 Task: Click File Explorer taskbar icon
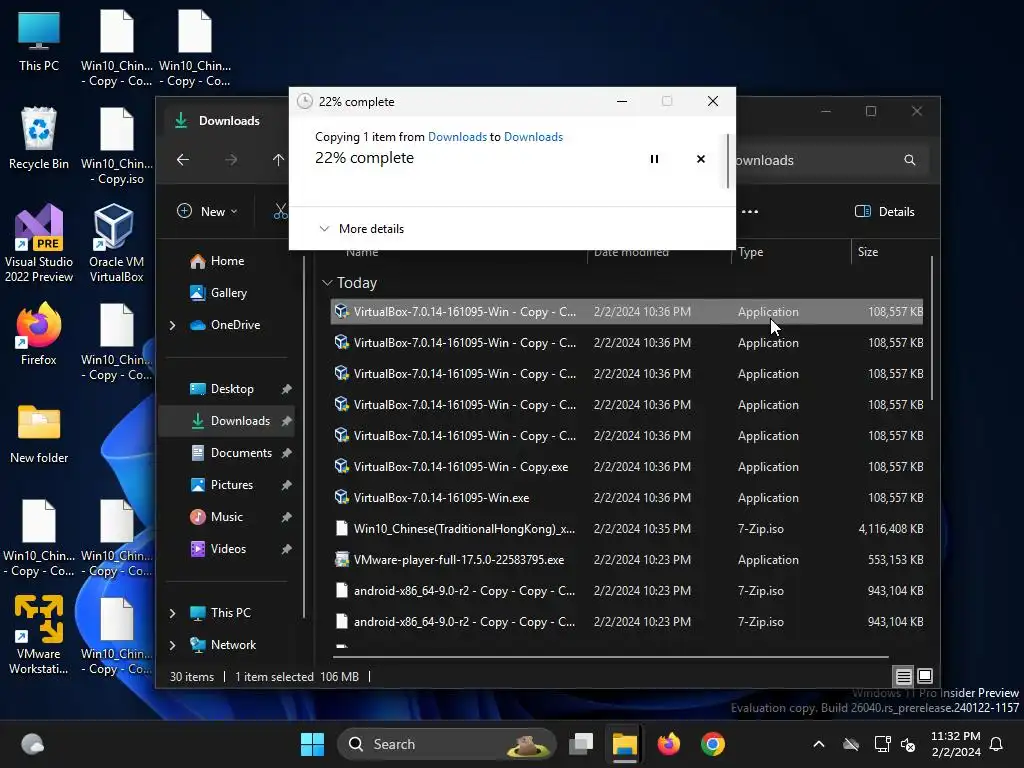point(624,744)
